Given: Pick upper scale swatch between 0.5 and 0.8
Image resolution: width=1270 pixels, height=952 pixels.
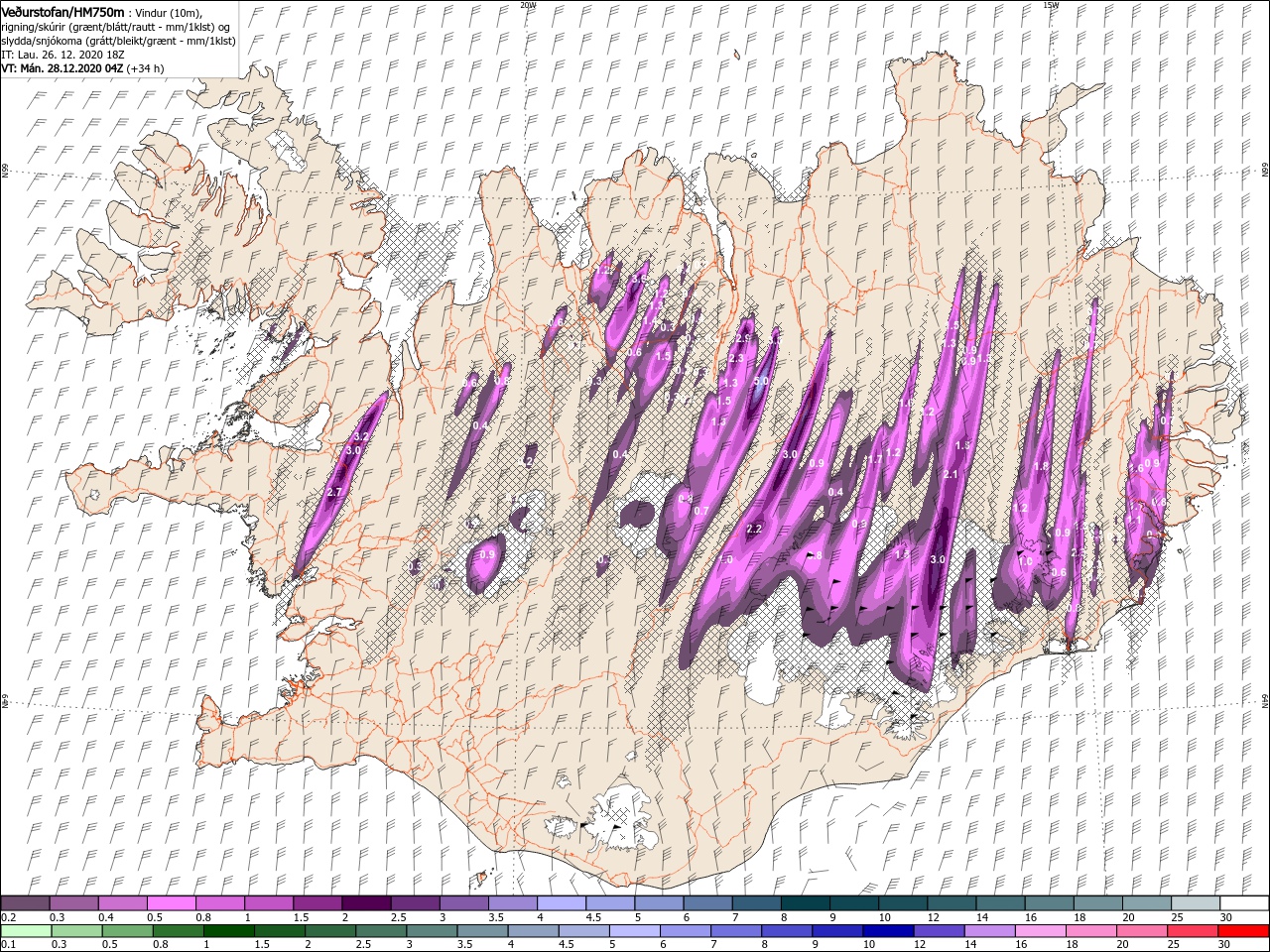Looking at the screenshot, I should tap(171, 903).
